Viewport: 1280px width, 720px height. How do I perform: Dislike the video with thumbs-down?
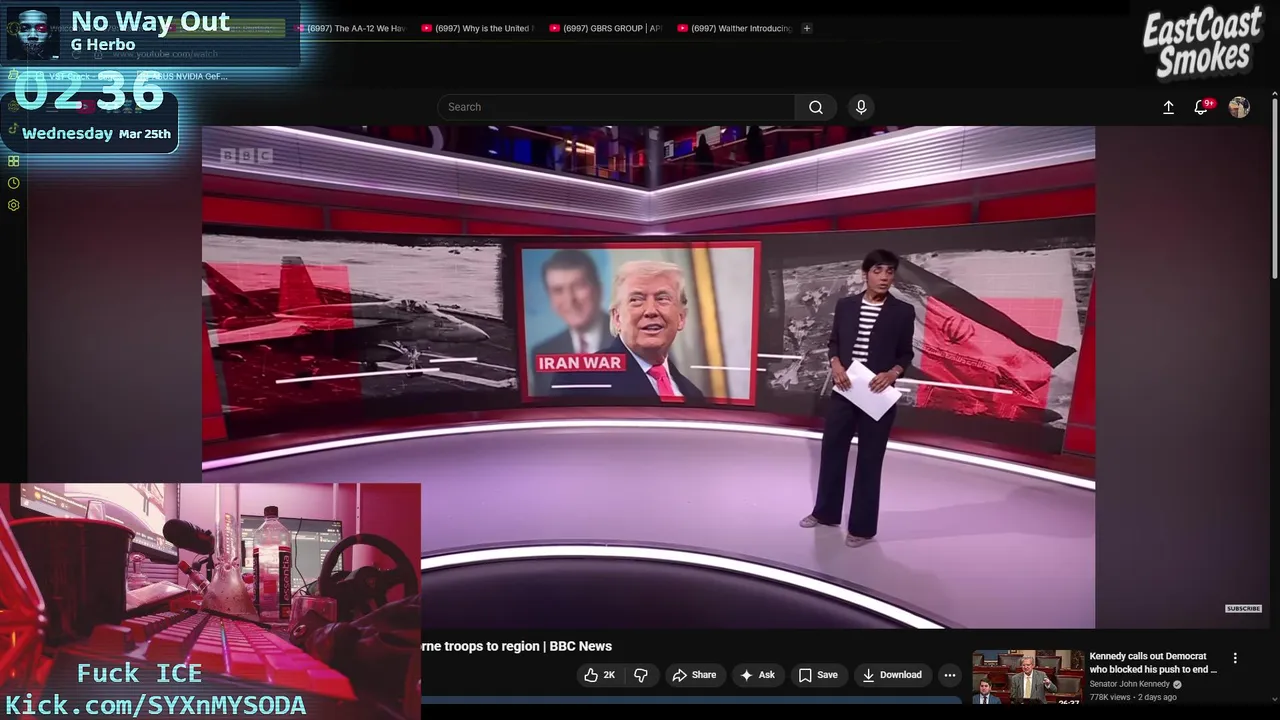[x=641, y=675]
